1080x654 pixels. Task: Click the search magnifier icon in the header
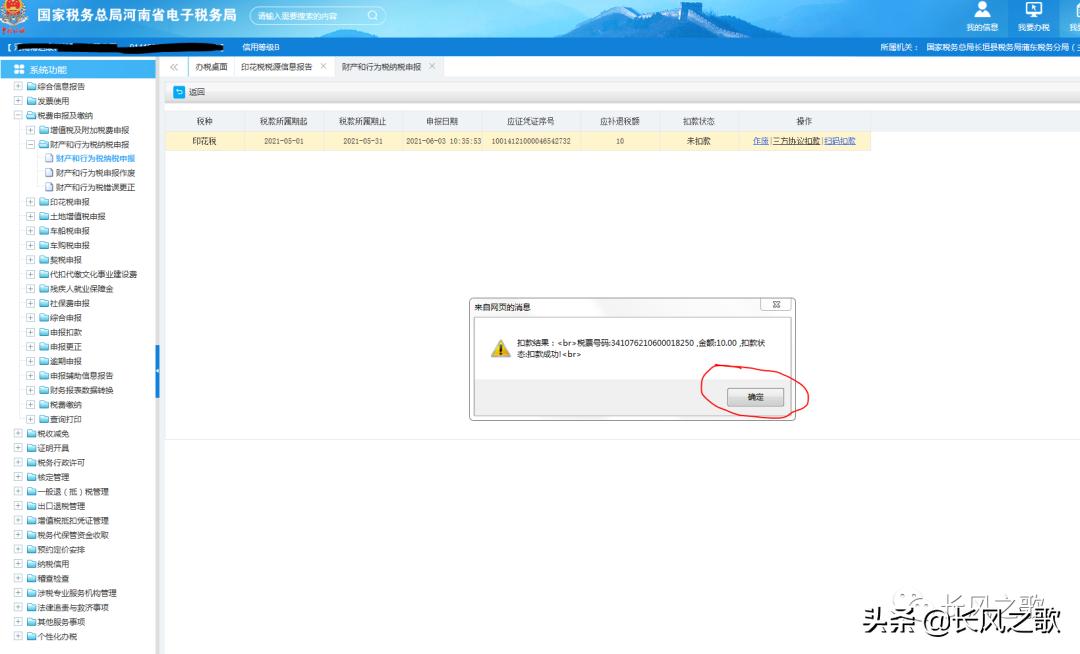[x=373, y=15]
